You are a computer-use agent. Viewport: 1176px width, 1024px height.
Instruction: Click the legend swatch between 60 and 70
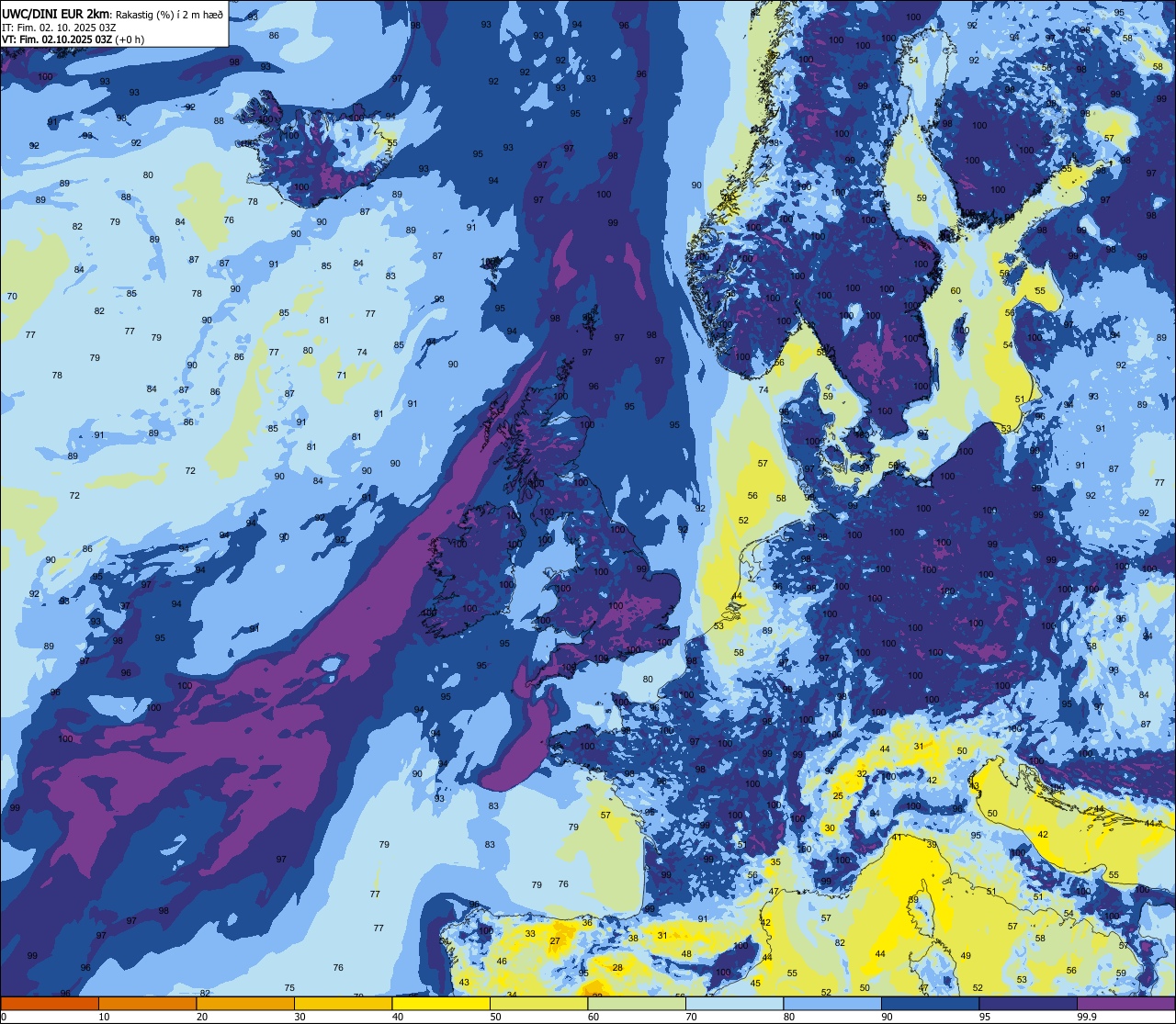[x=637, y=1003]
